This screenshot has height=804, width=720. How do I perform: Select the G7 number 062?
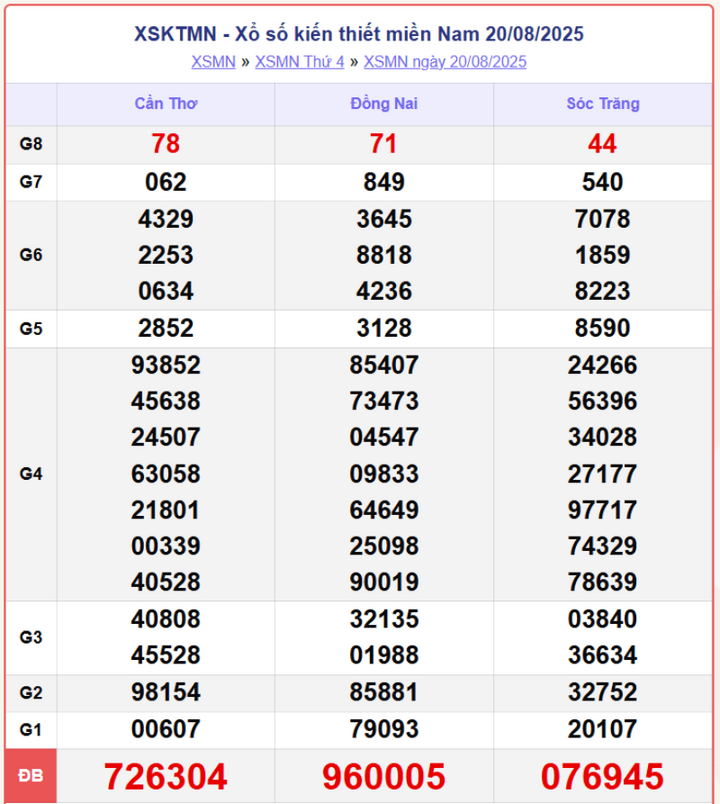coord(166,182)
